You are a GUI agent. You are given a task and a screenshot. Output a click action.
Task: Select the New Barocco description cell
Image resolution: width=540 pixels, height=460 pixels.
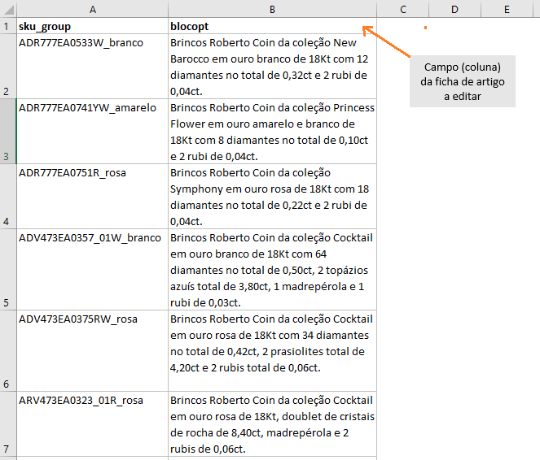(272, 66)
